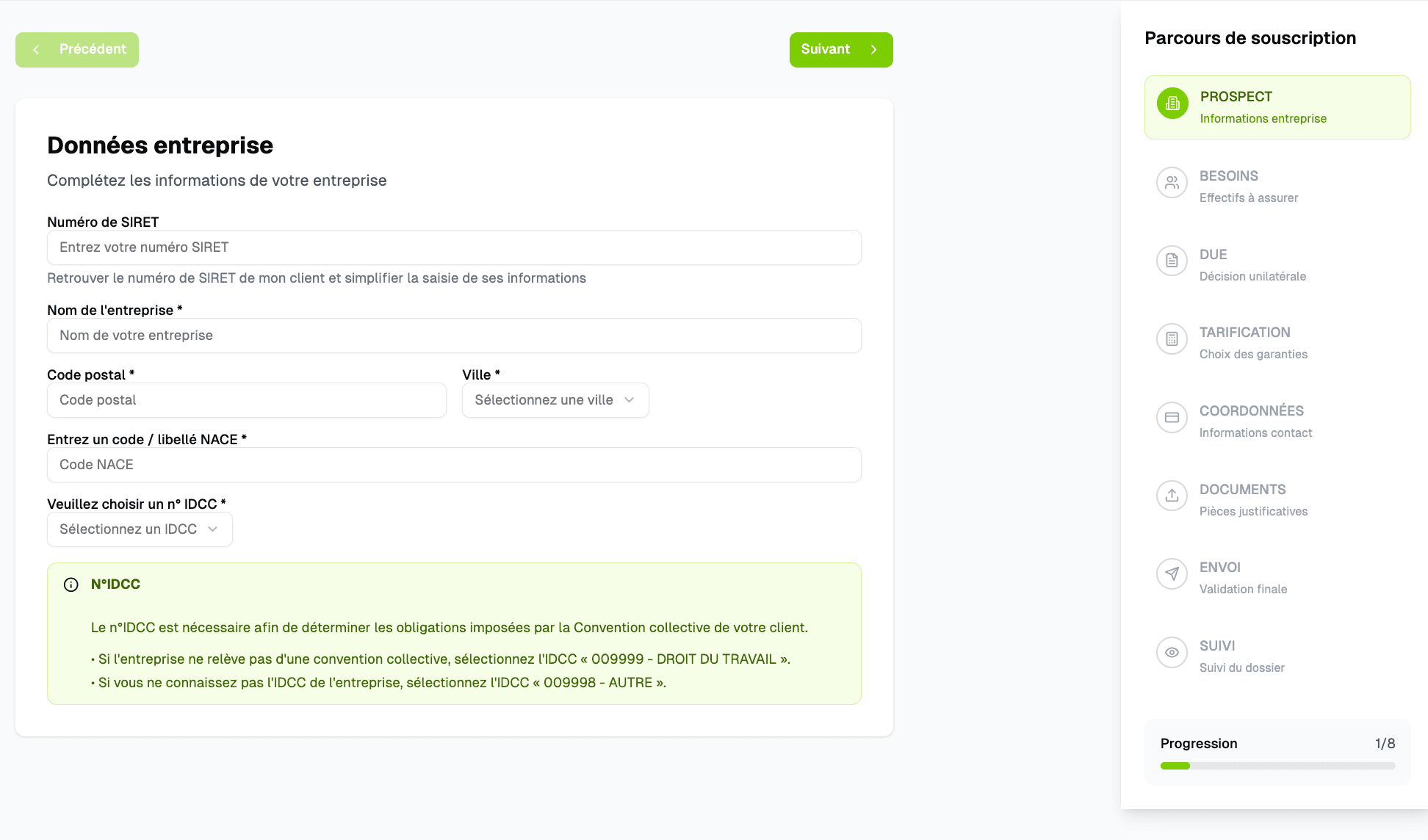Click the DUE document icon

point(1172,261)
